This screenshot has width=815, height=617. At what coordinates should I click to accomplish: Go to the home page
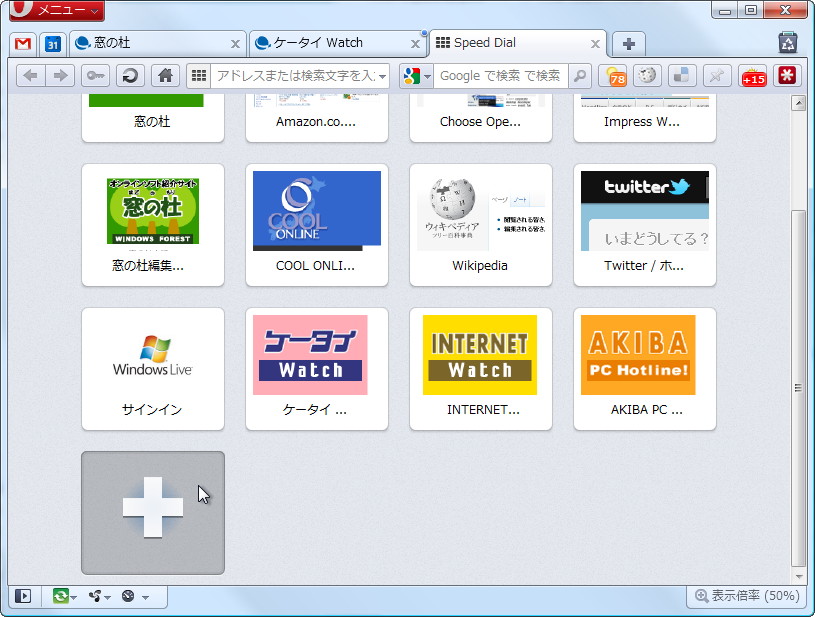(x=165, y=75)
